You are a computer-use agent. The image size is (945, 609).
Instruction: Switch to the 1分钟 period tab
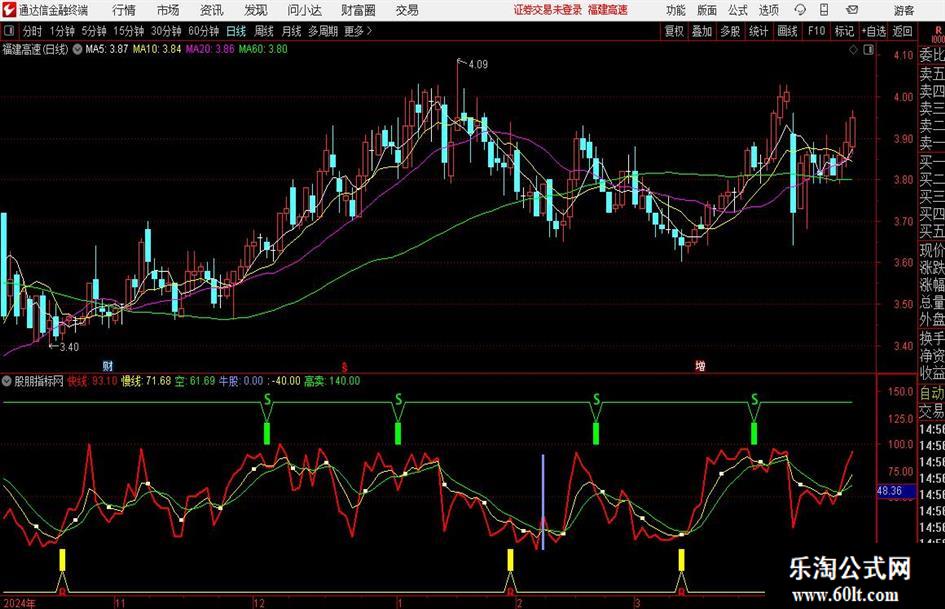62,31
